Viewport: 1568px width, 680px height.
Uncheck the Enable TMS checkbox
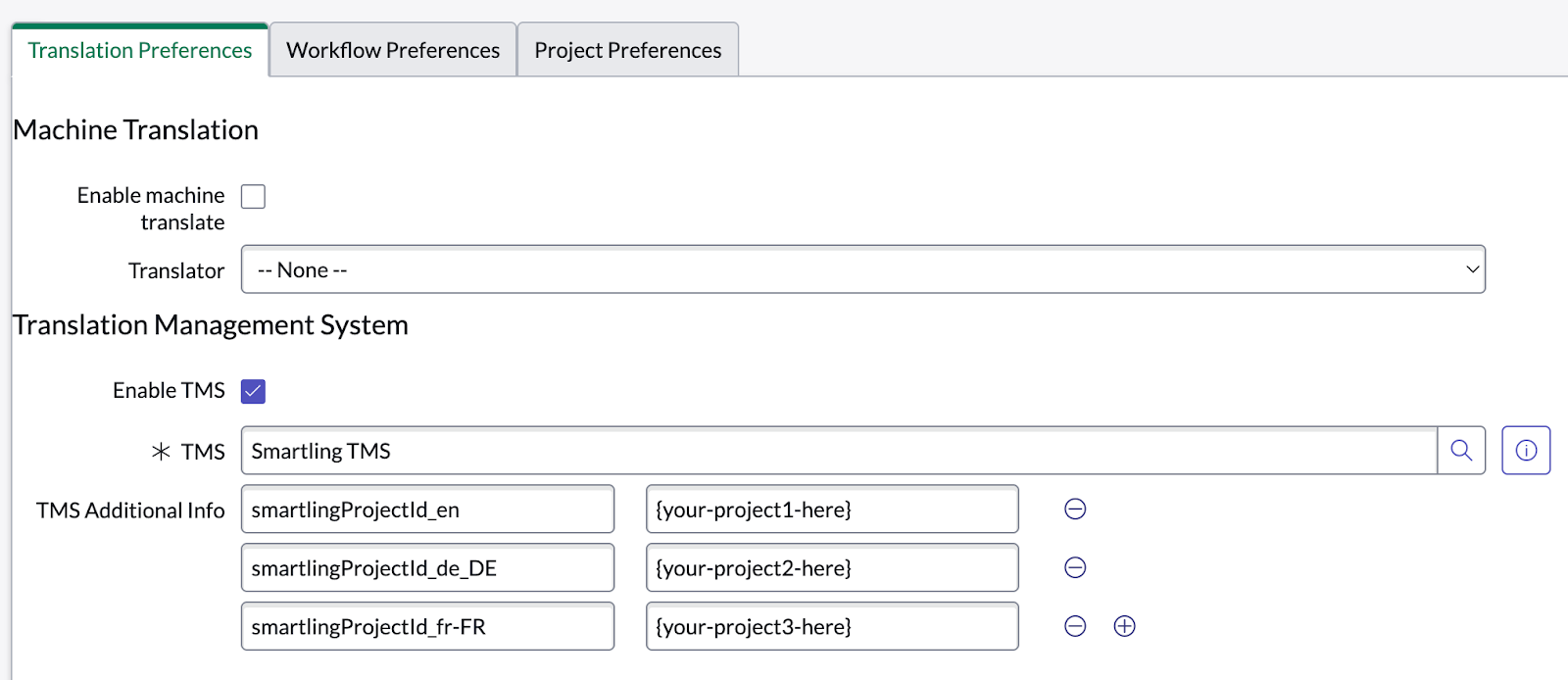point(253,392)
